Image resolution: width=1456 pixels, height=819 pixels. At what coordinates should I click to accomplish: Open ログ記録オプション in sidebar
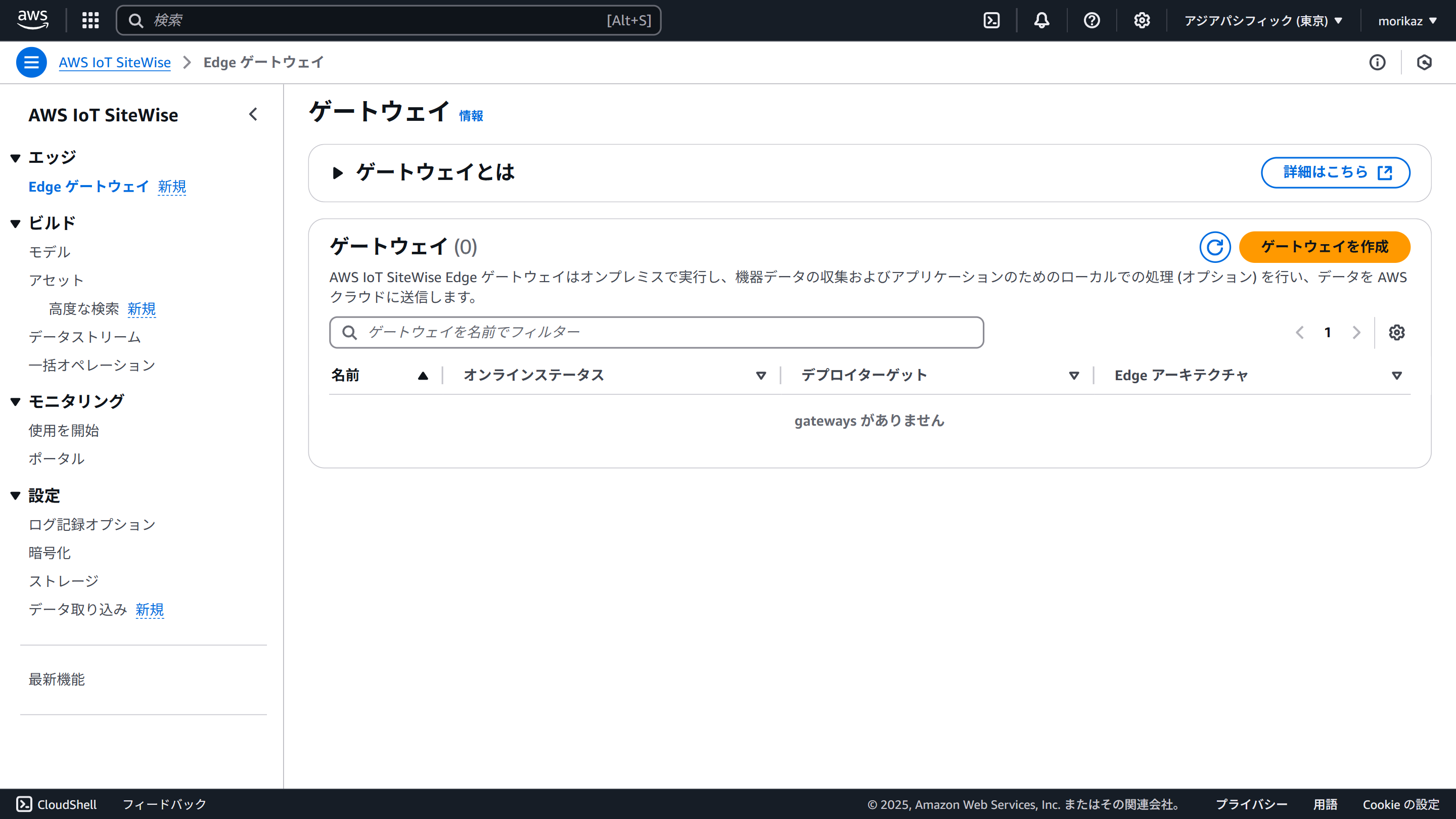pos(92,525)
